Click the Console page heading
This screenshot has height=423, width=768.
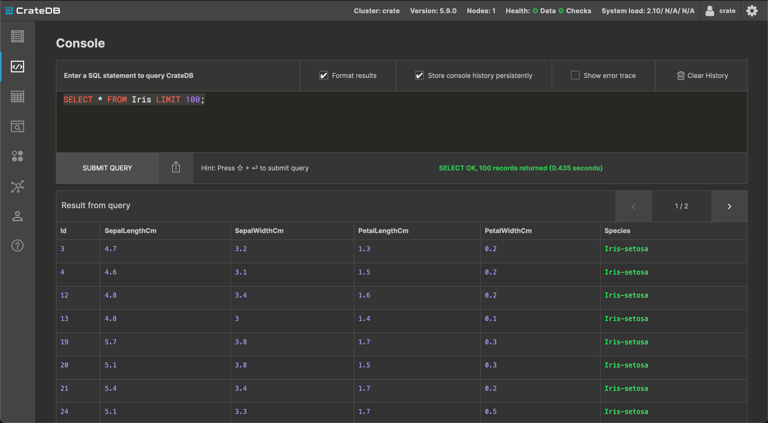coord(80,43)
